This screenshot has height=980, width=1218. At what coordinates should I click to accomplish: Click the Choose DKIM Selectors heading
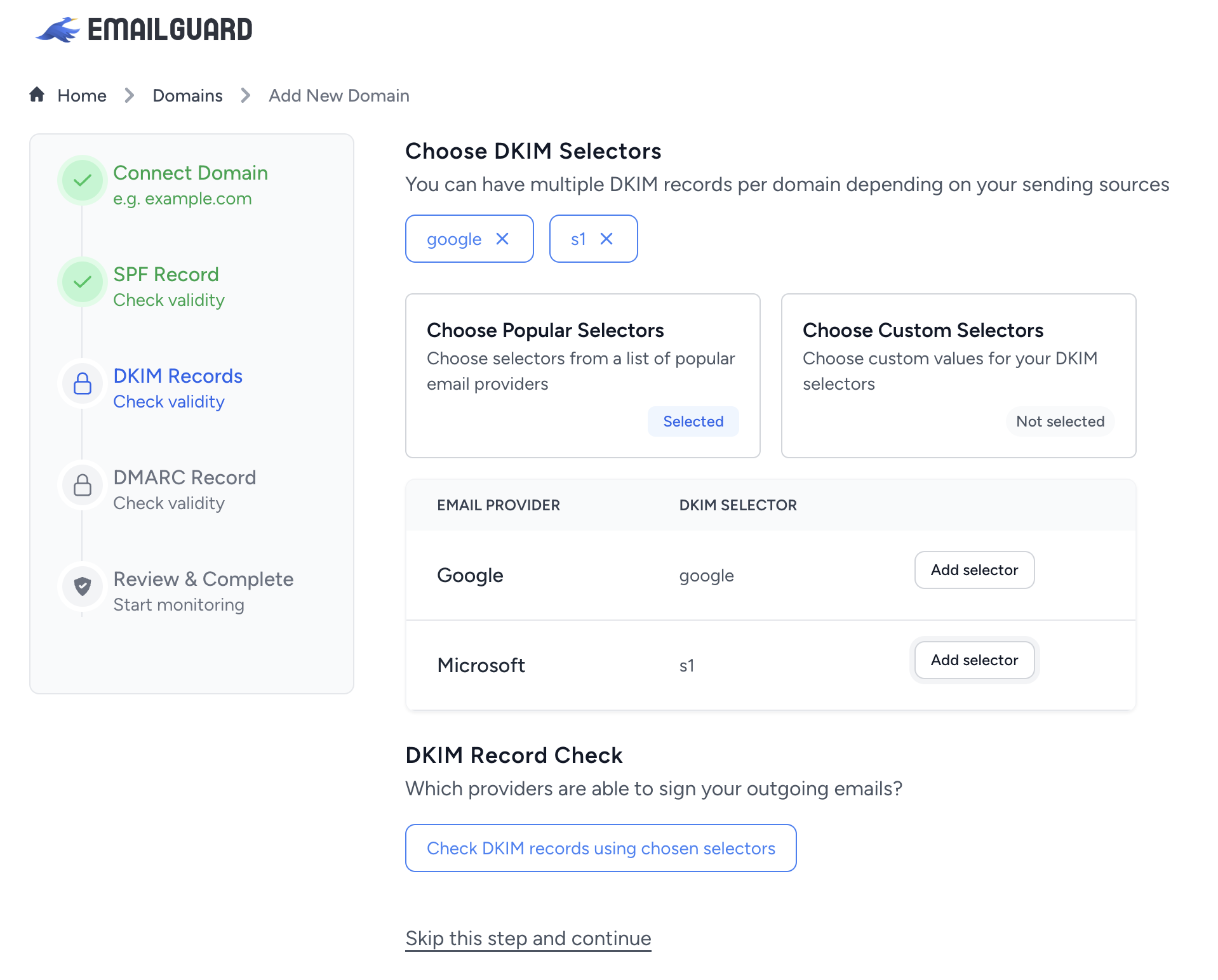[x=533, y=151]
